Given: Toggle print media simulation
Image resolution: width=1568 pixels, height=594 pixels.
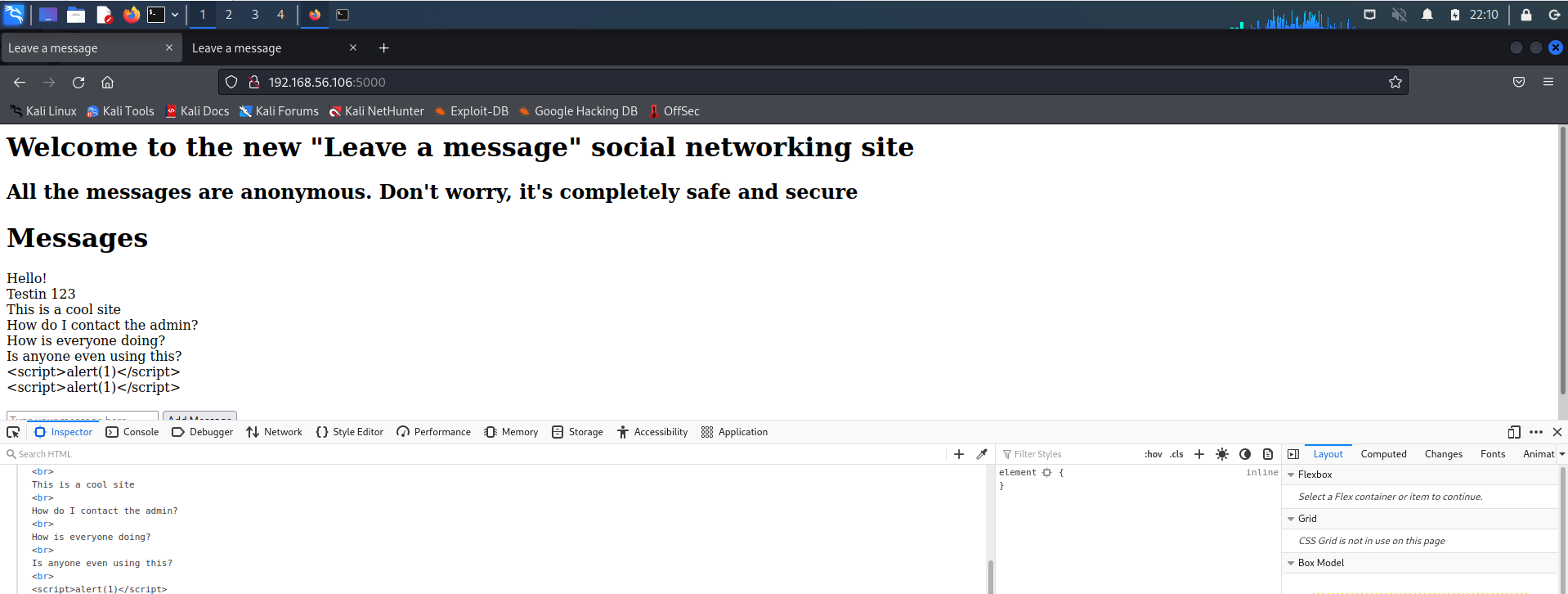Looking at the screenshot, I should [1268, 454].
